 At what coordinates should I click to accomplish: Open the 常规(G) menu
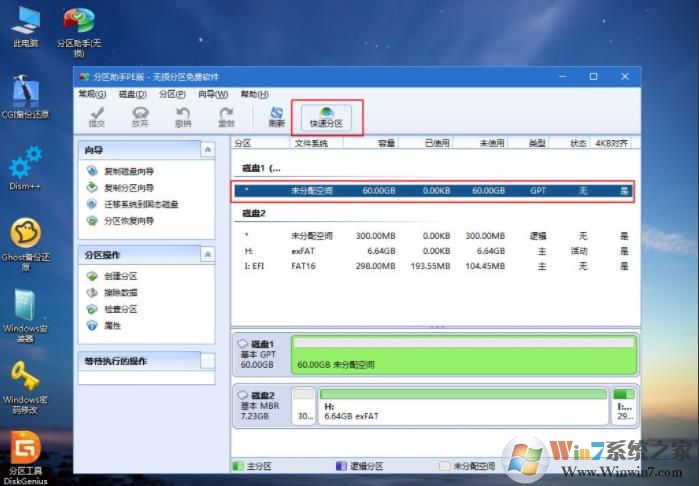(x=92, y=94)
